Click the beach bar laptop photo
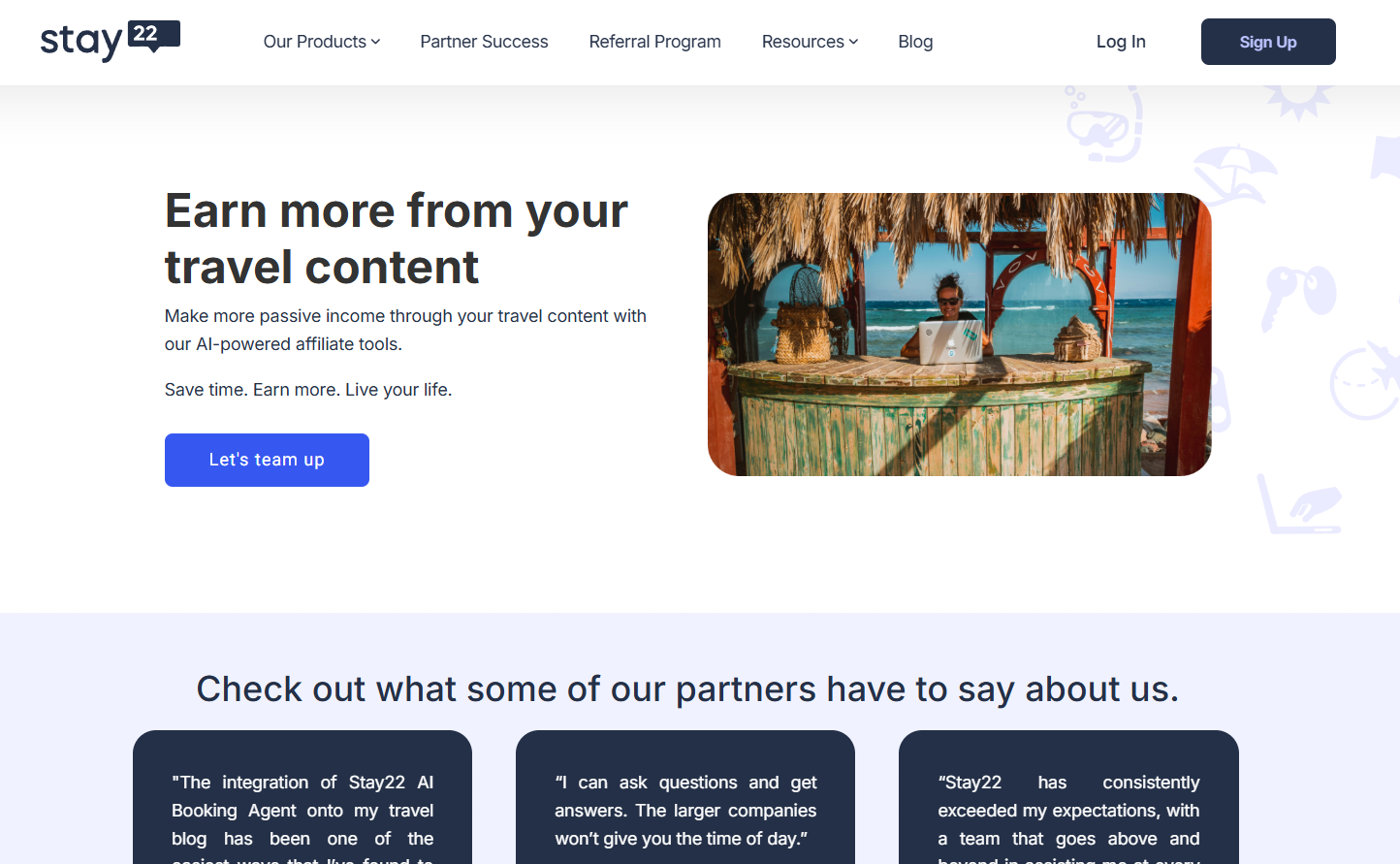 959,335
